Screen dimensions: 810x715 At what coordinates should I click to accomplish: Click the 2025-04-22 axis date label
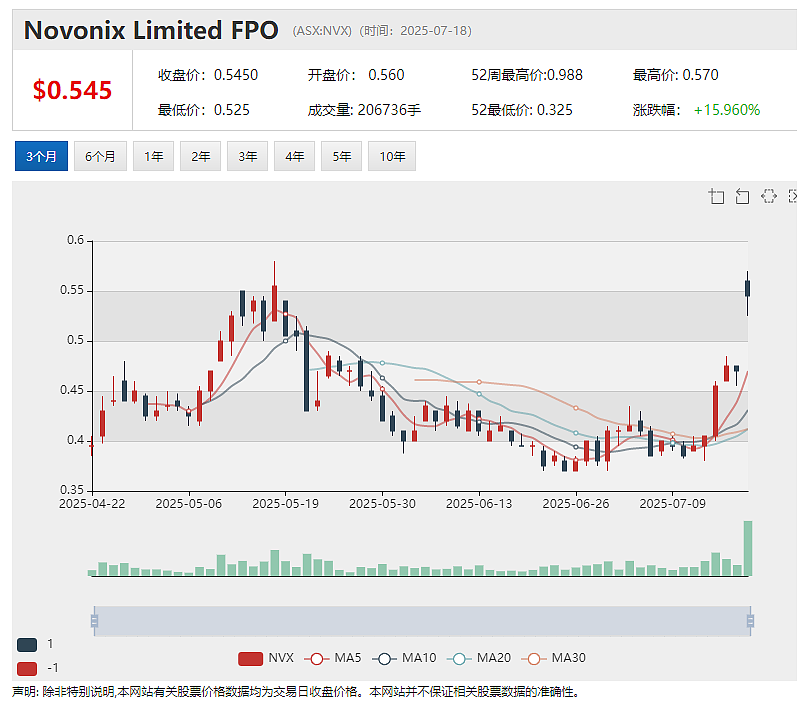coord(92,504)
